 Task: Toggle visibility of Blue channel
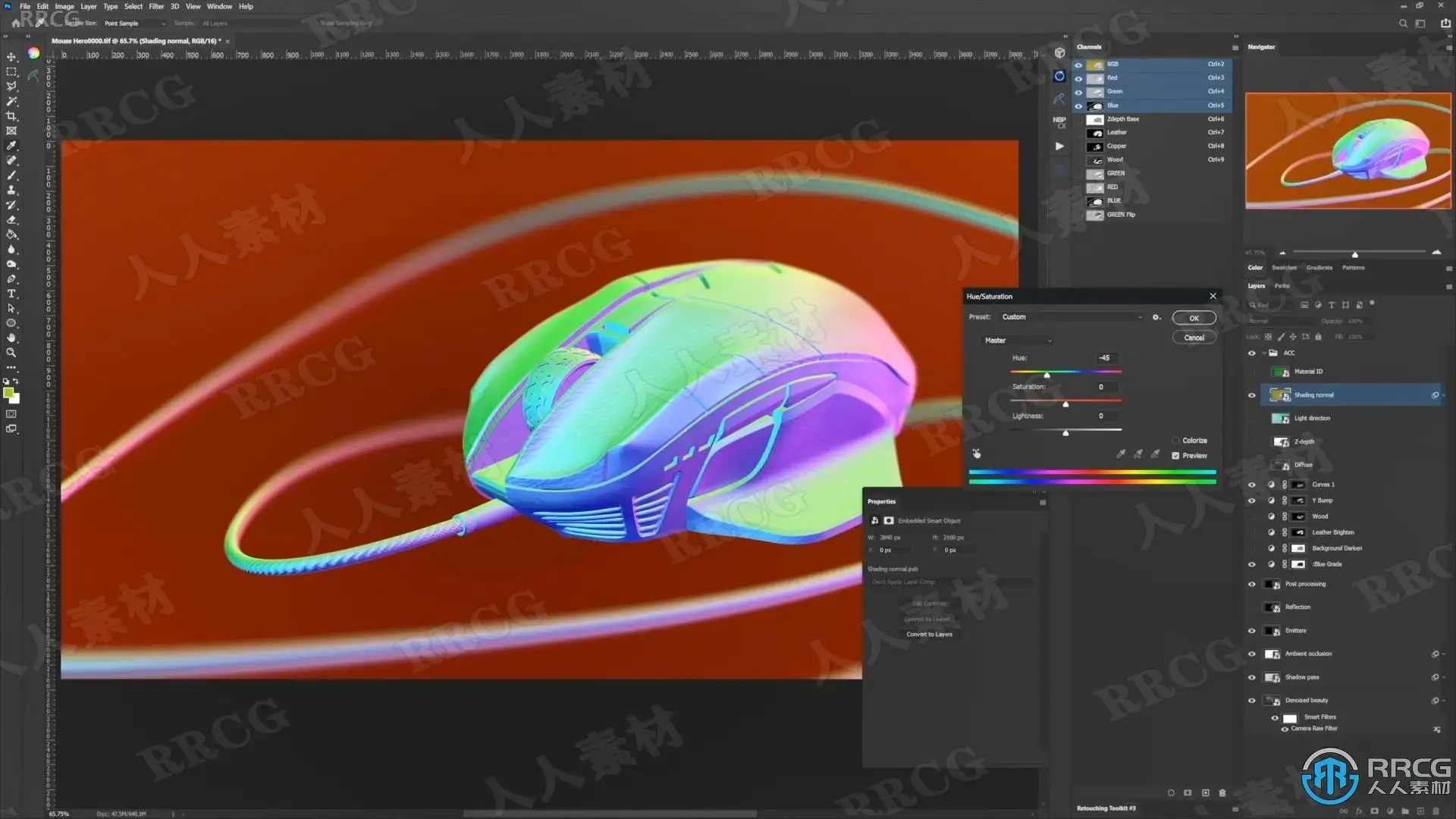1078,105
